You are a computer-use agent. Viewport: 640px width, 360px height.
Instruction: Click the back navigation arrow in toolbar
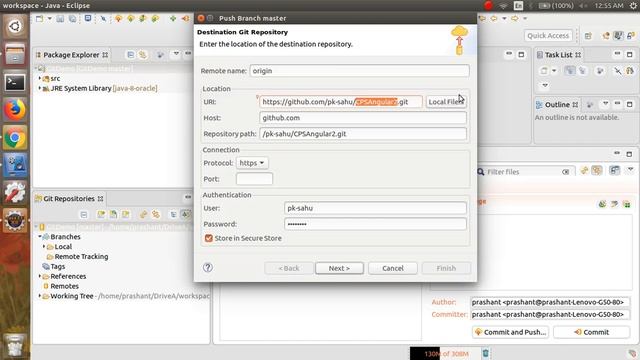point(493,18)
